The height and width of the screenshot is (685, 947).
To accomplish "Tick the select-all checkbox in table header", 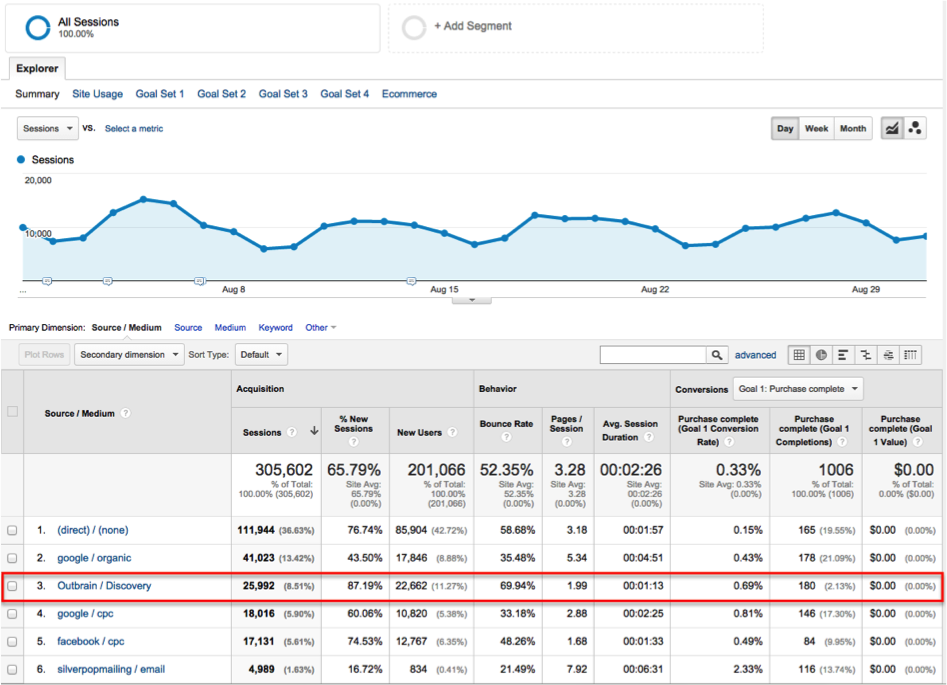I will (x=12, y=412).
